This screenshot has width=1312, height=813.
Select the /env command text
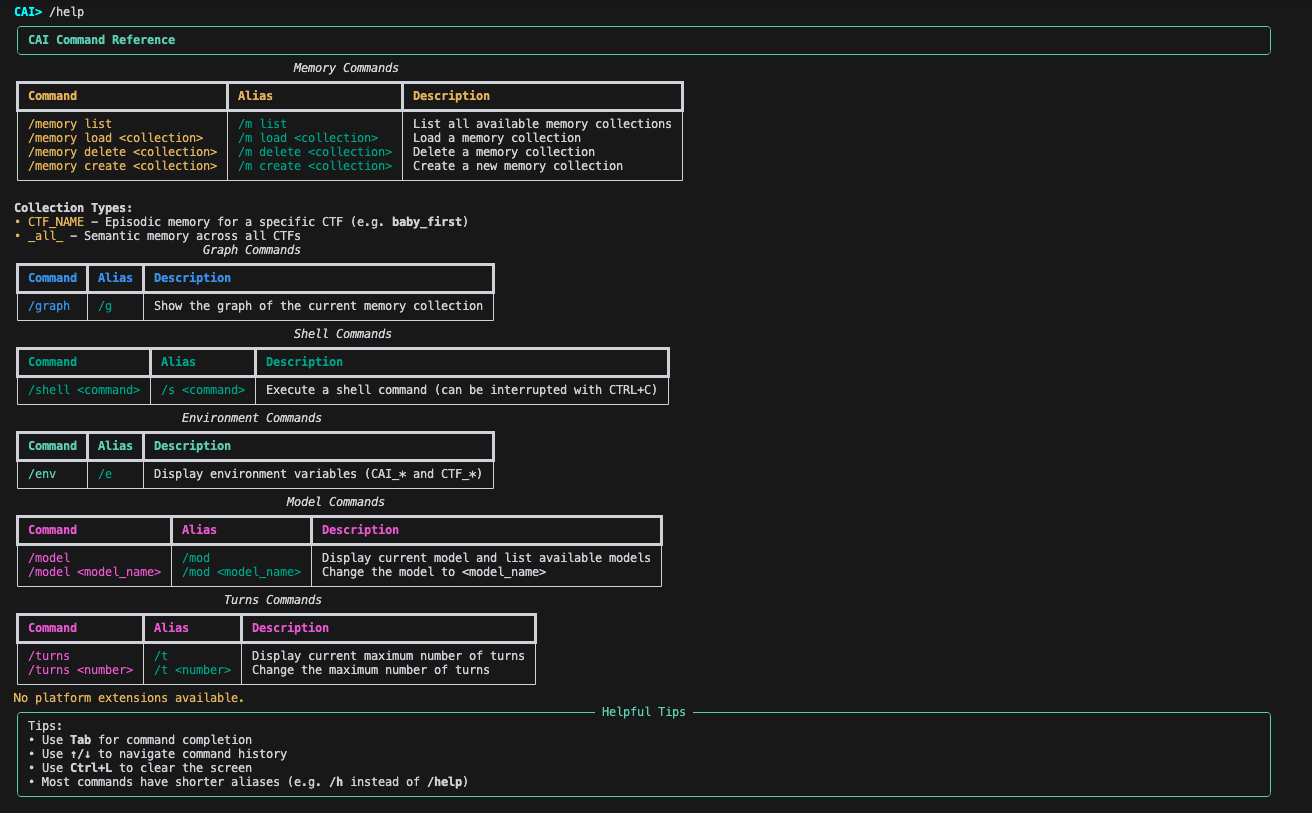pos(42,474)
